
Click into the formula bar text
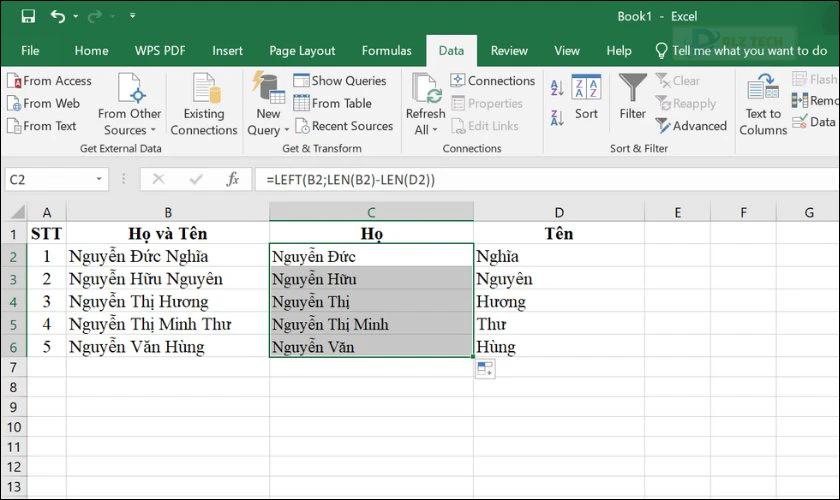(x=546, y=180)
